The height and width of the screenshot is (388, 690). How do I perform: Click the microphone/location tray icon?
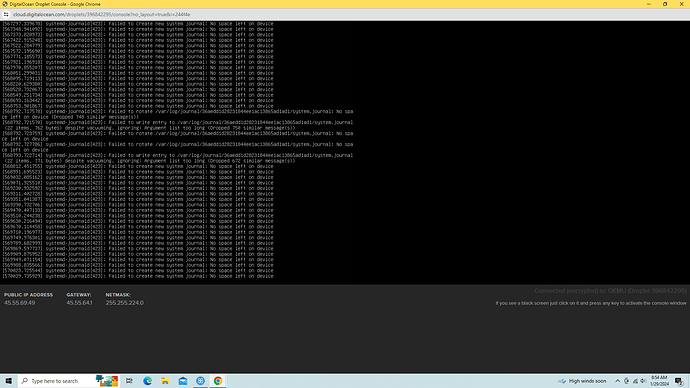(626, 381)
